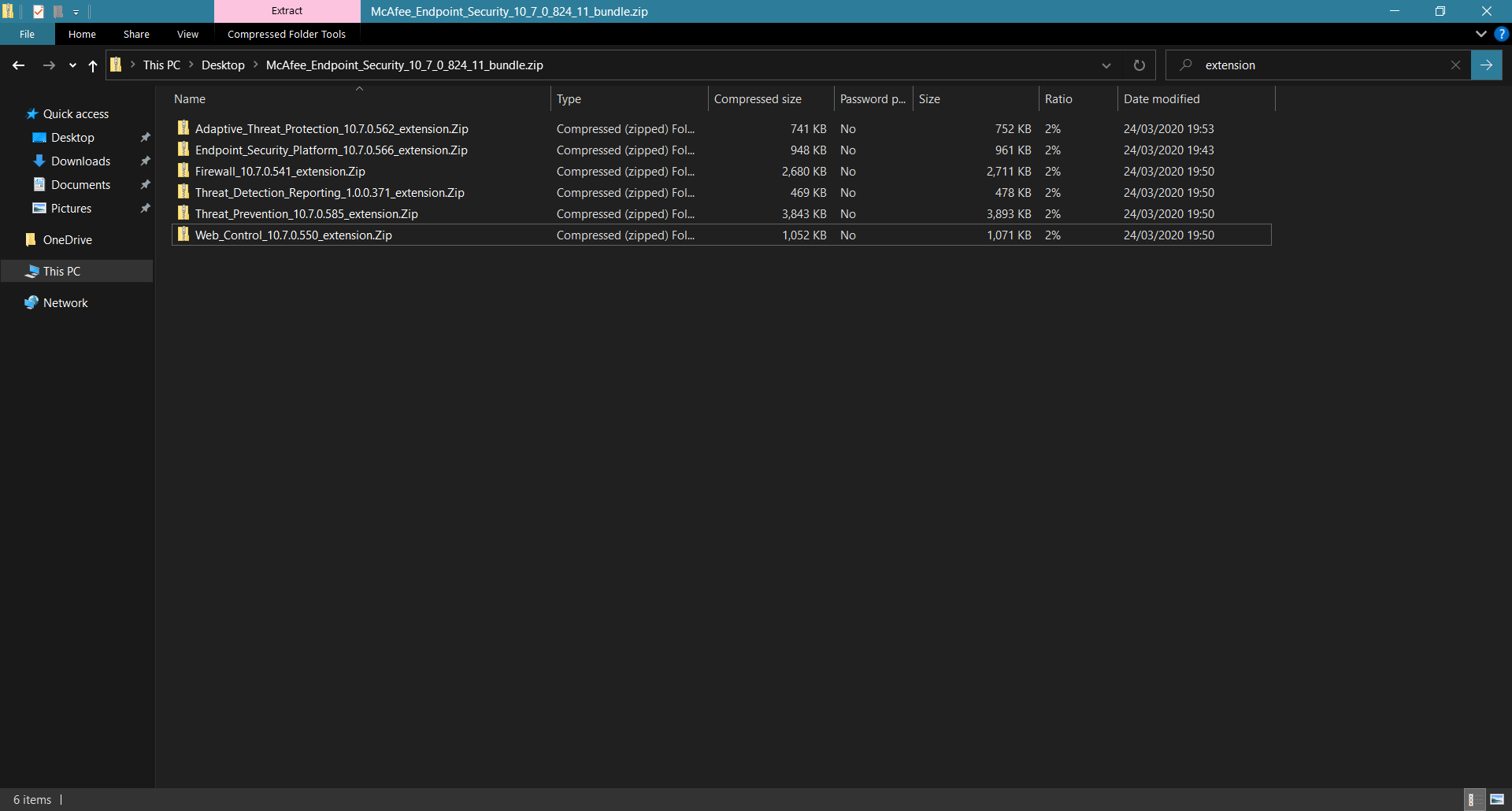Image resolution: width=1512 pixels, height=811 pixels.
Task: Expand the ribbon with chevron arrow
Action: tap(1480, 34)
